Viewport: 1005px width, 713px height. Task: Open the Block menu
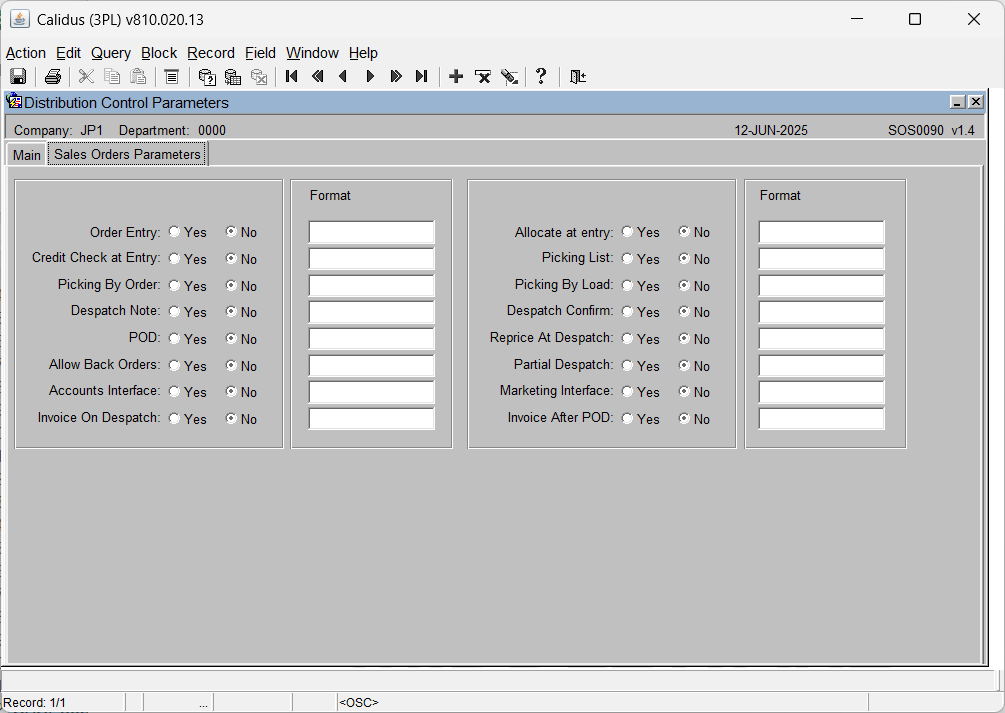click(159, 53)
